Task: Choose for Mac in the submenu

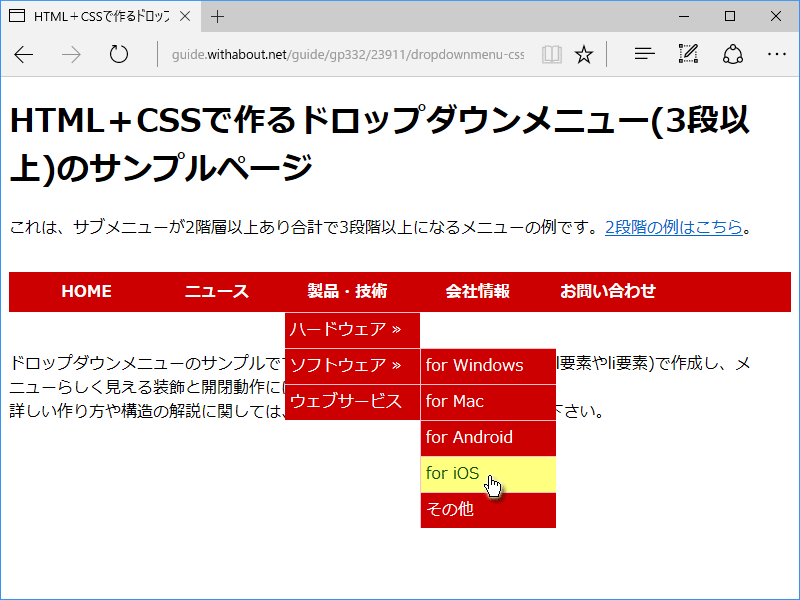Action: (488, 402)
